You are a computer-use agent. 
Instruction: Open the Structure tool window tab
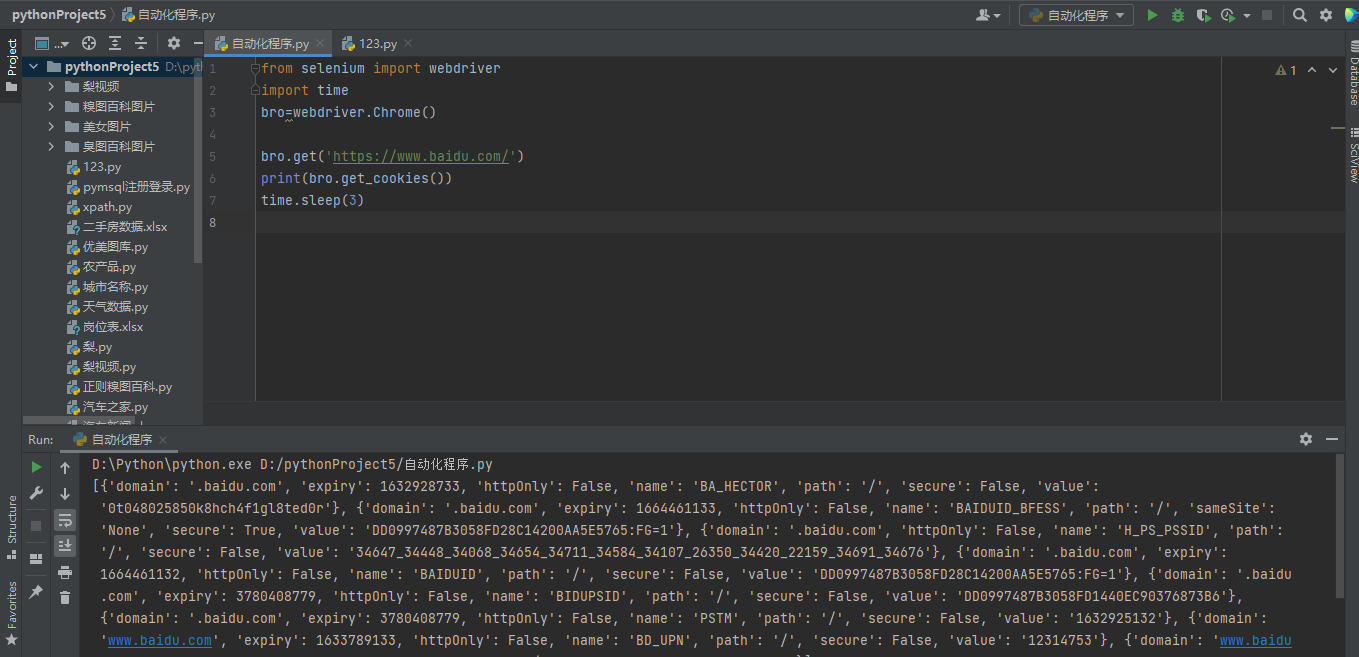[x=12, y=519]
